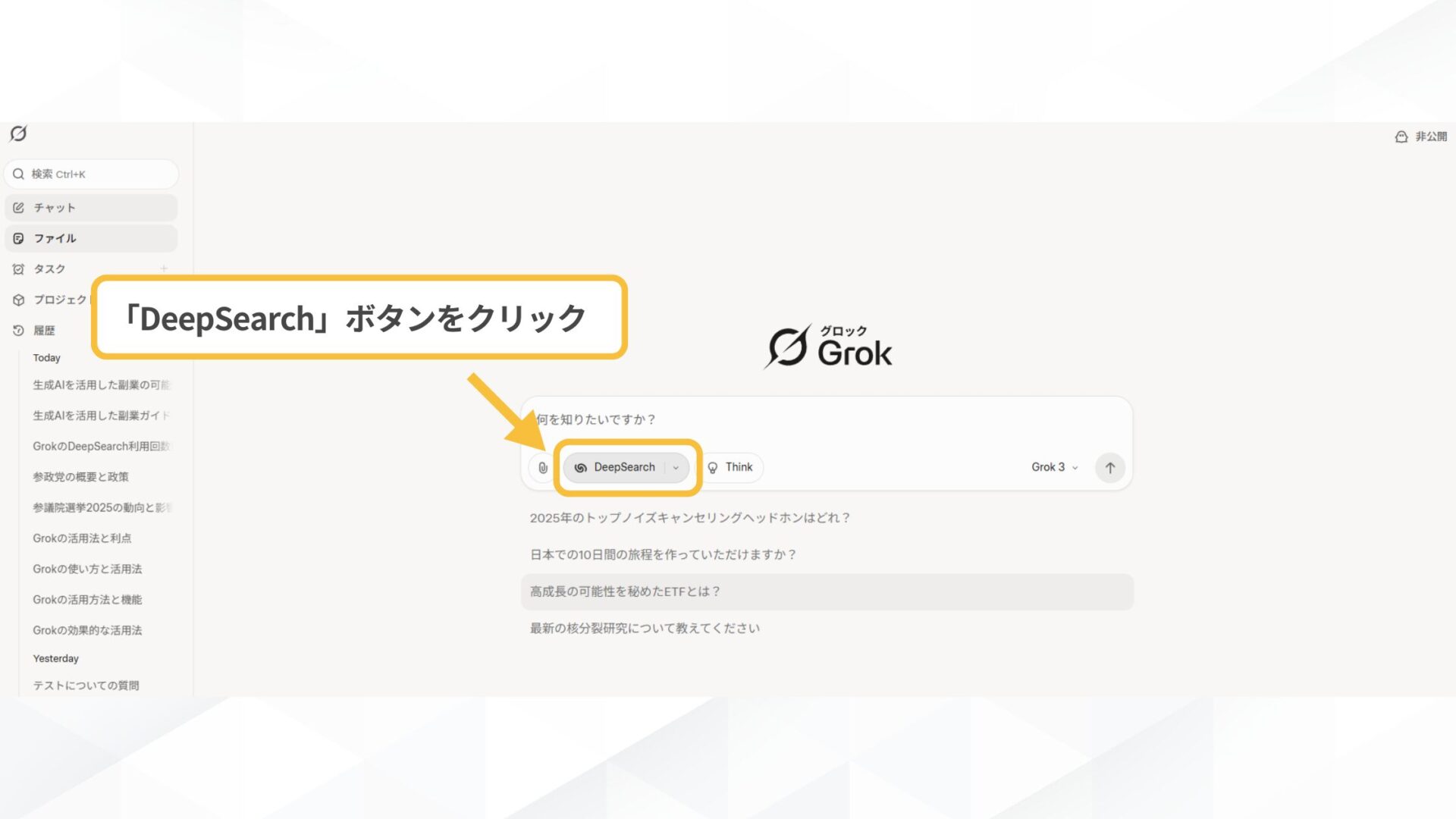Activate Think mode

[x=732, y=467]
